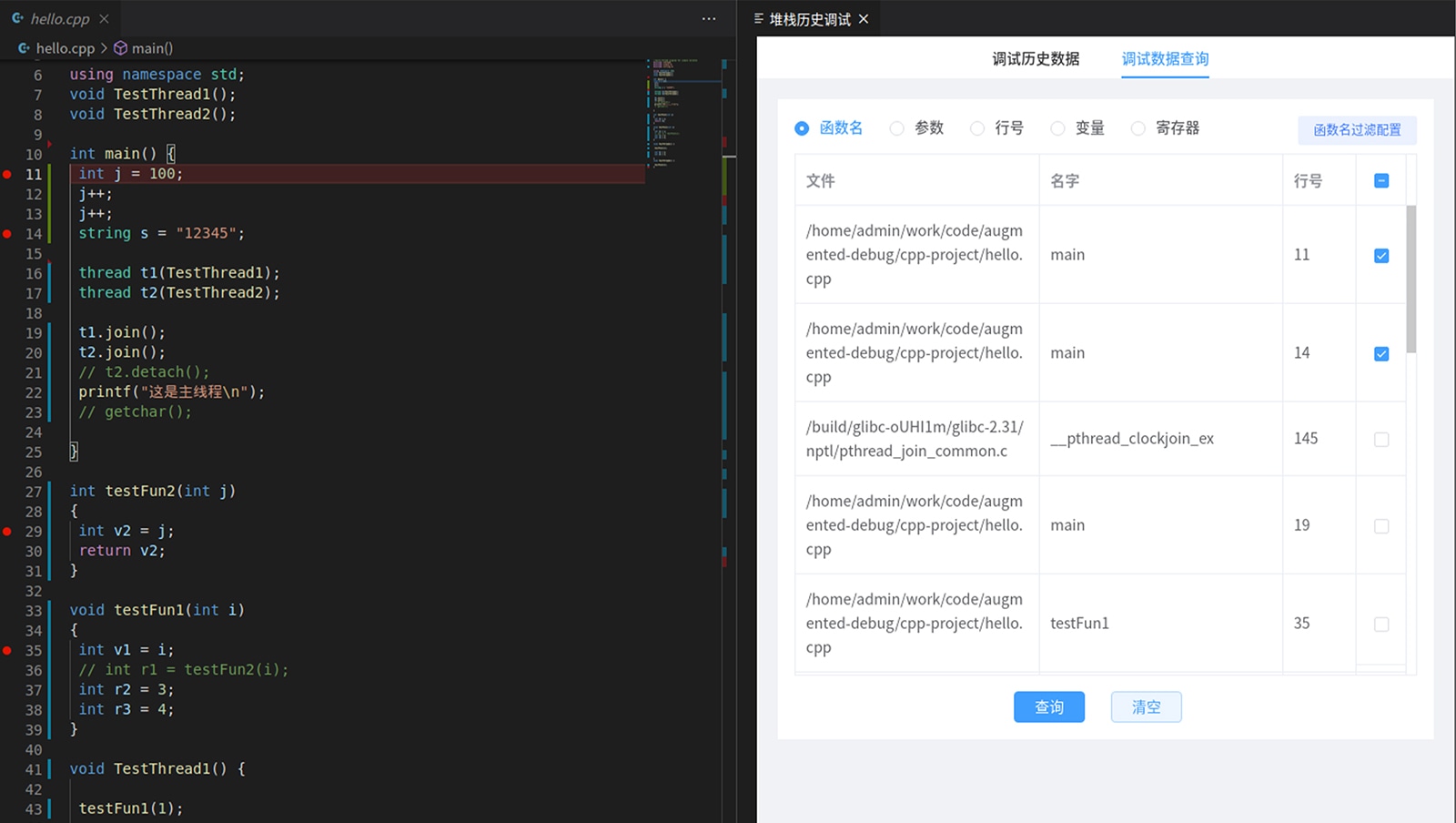
Task: Click the code line 'void testFun1(int i)'
Action: click(157, 610)
